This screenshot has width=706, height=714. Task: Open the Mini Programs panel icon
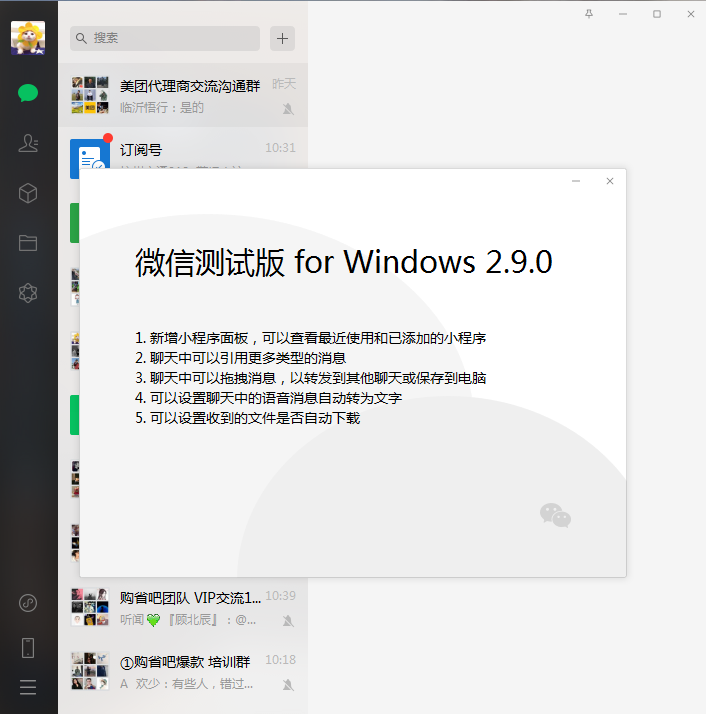[x=28, y=603]
